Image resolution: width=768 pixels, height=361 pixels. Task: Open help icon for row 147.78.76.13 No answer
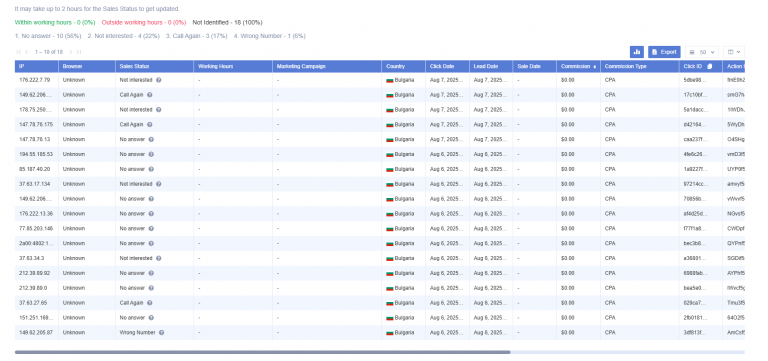tap(151, 139)
